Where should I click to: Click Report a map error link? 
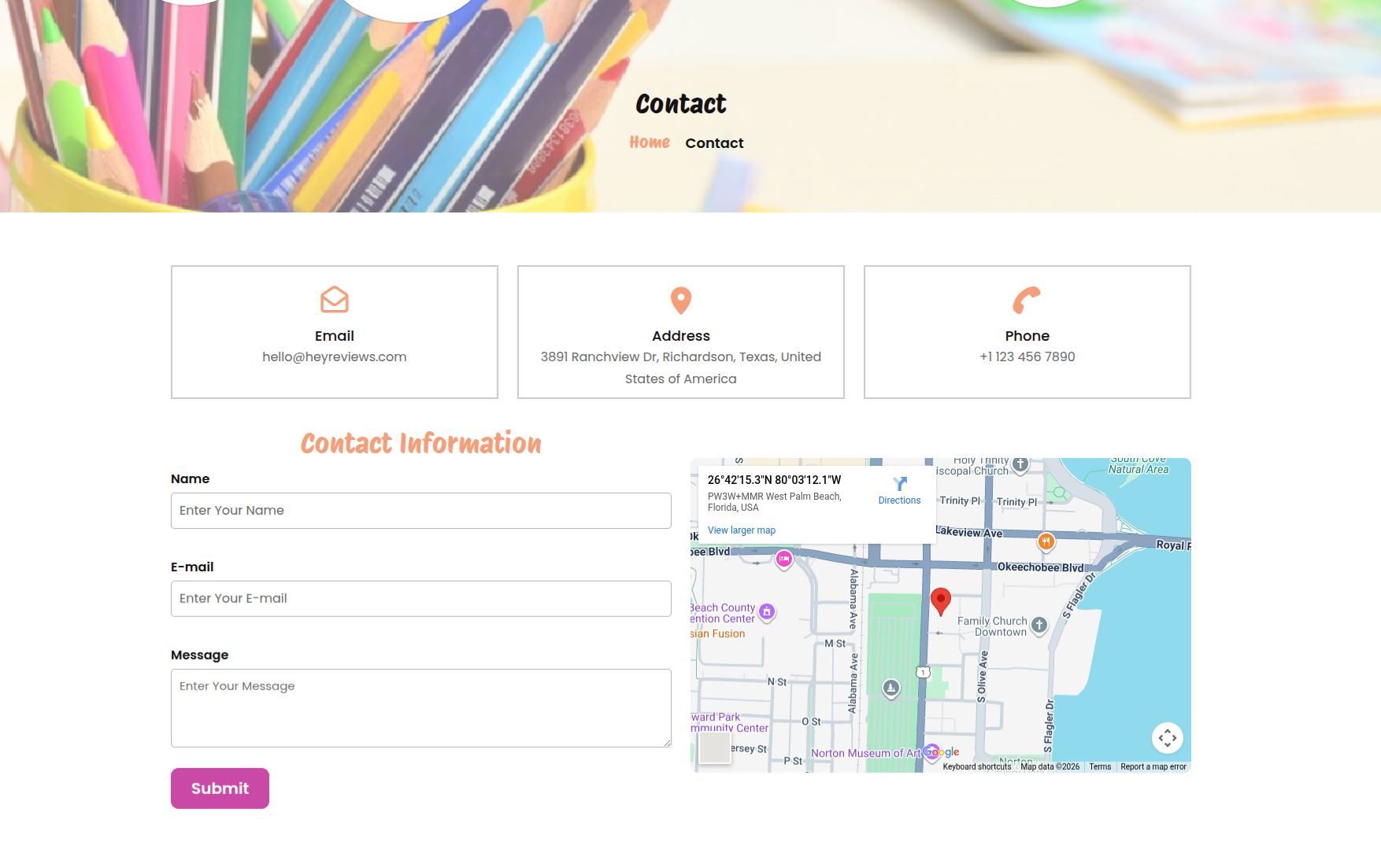tap(1153, 766)
